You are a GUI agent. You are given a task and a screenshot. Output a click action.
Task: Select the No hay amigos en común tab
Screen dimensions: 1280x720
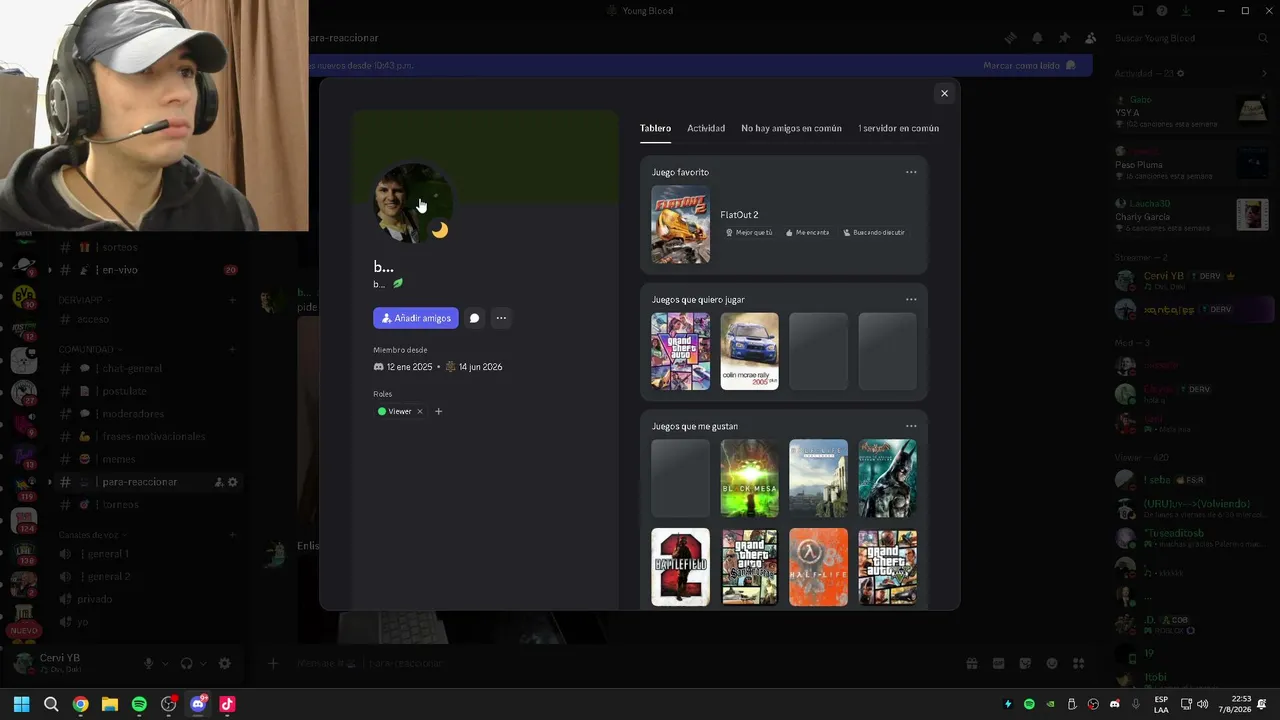(x=791, y=128)
